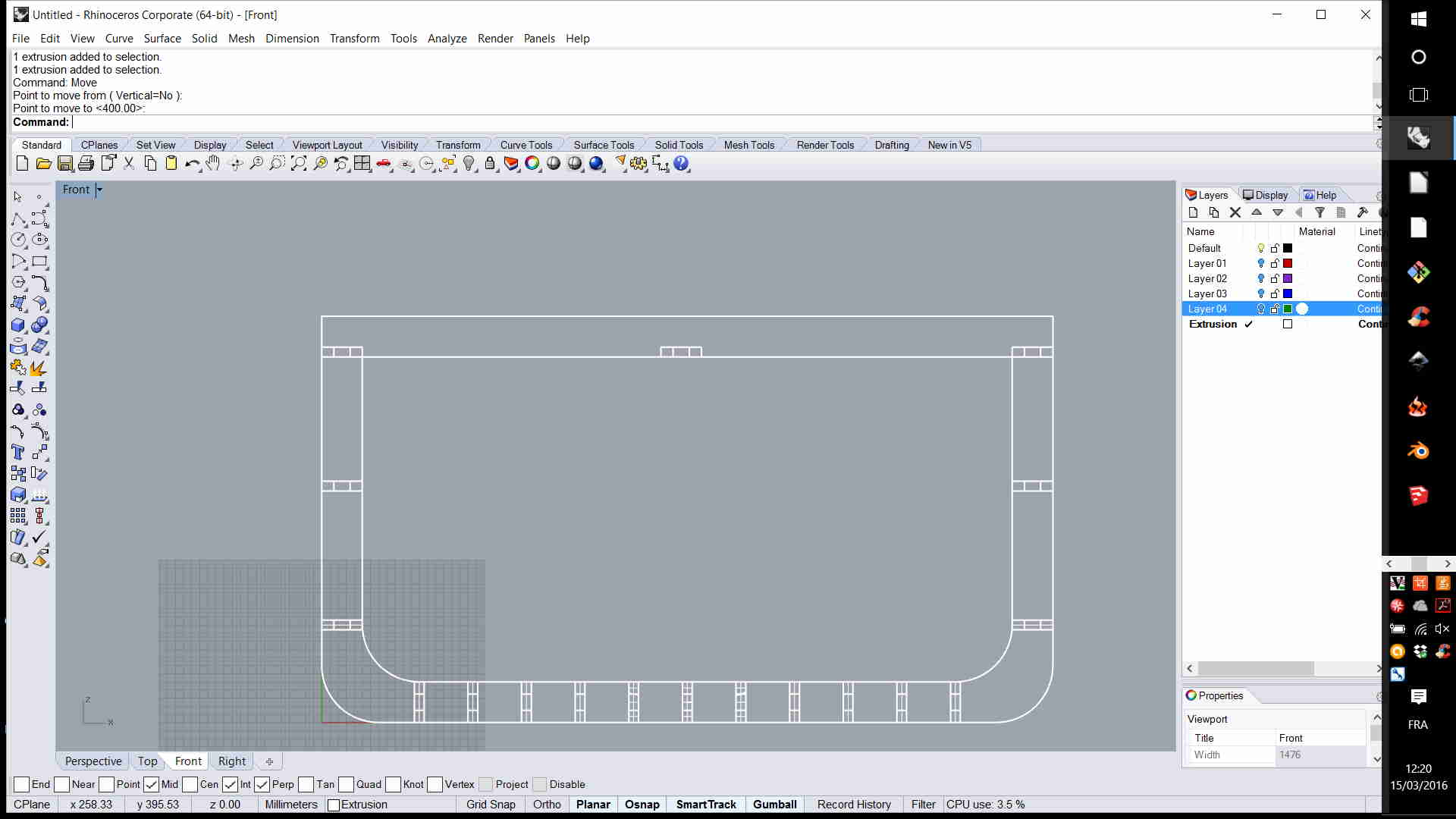Click the Print icon
The height and width of the screenshot is (819, 1456).
(86, 164)
